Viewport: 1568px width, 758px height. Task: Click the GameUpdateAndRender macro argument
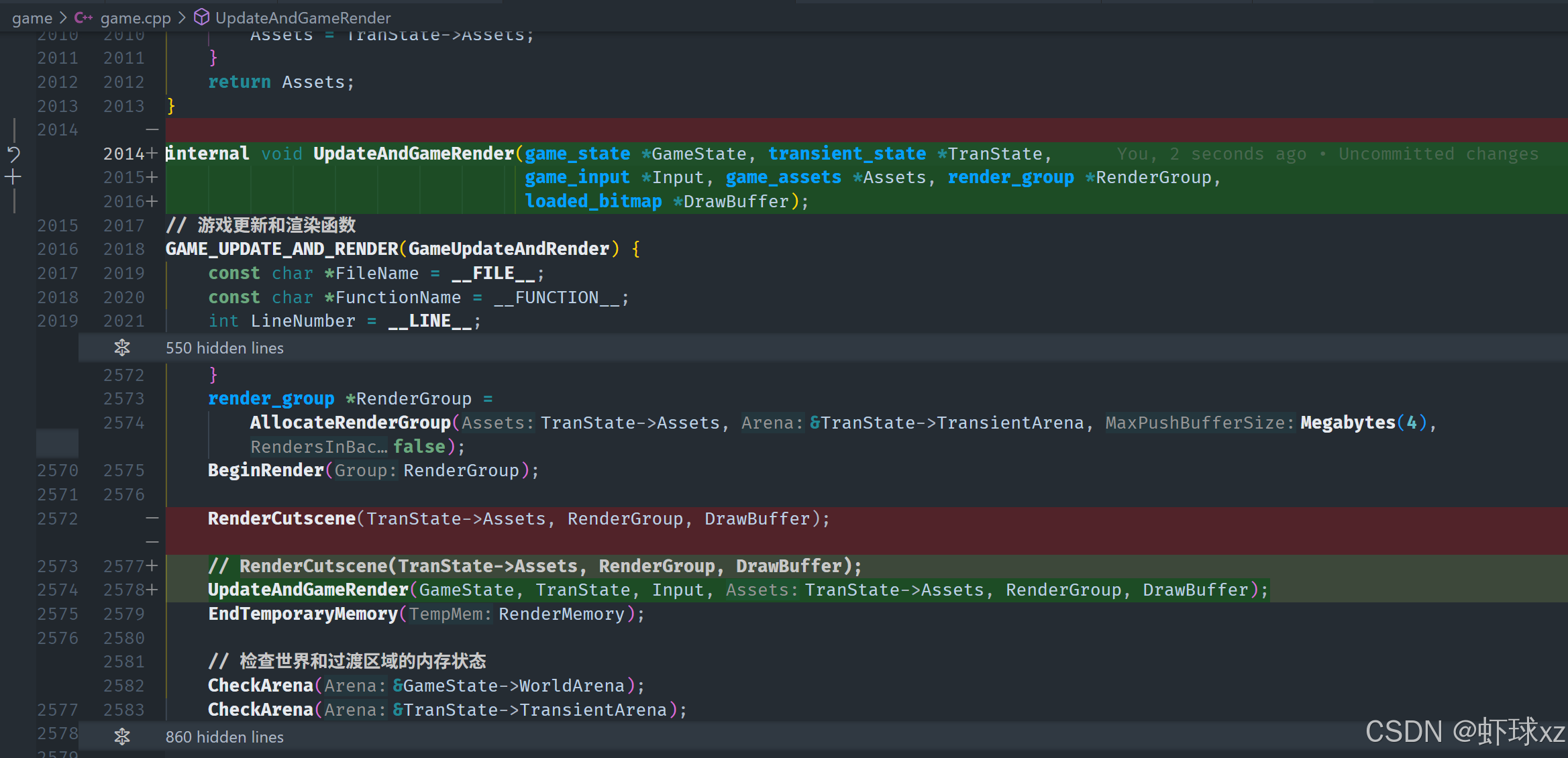509,249
